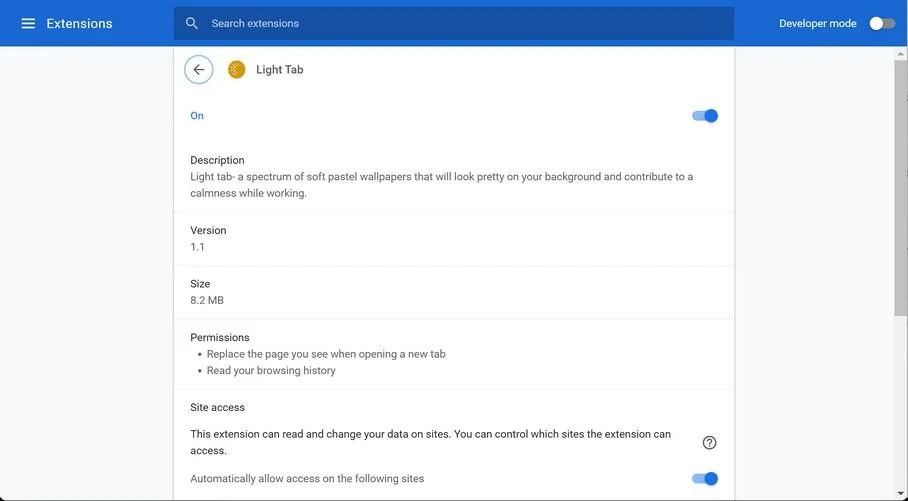Viewport: 908px width, 501px height.
Task: Click the description paragraph about pastel wallpapers
Action: tap(441, 185)
